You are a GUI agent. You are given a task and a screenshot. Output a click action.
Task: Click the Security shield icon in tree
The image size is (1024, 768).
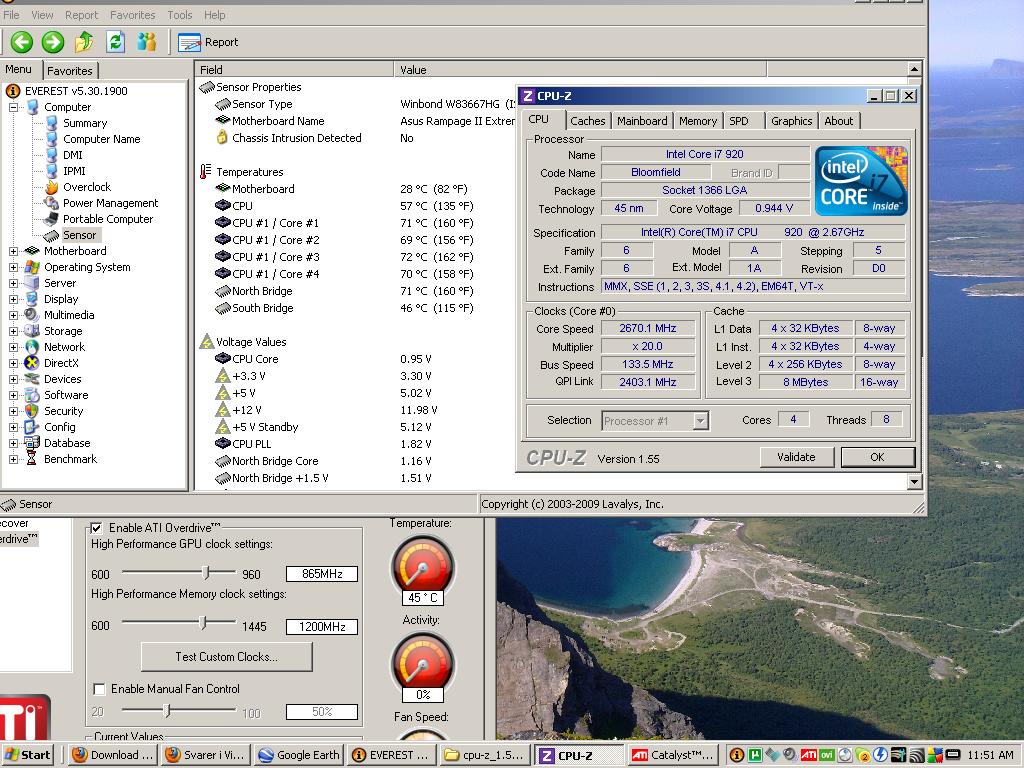(x=31, y=411)
